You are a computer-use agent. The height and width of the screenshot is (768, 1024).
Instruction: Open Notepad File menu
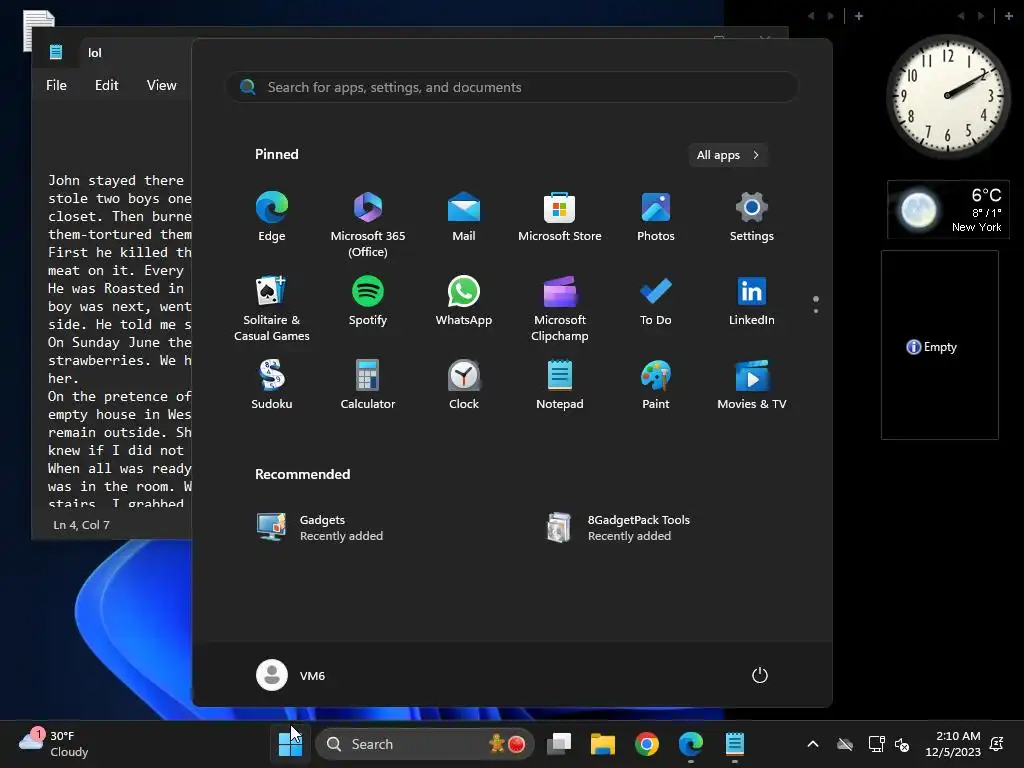point(56,85)
